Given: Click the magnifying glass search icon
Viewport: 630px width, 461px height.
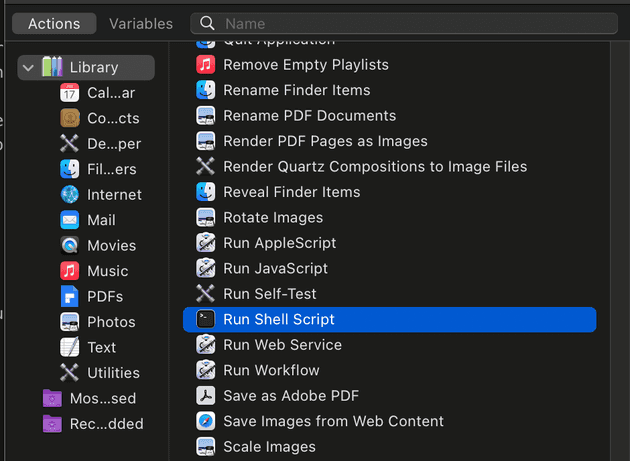Looking at the screenshot, I should (x=207, y=23).
